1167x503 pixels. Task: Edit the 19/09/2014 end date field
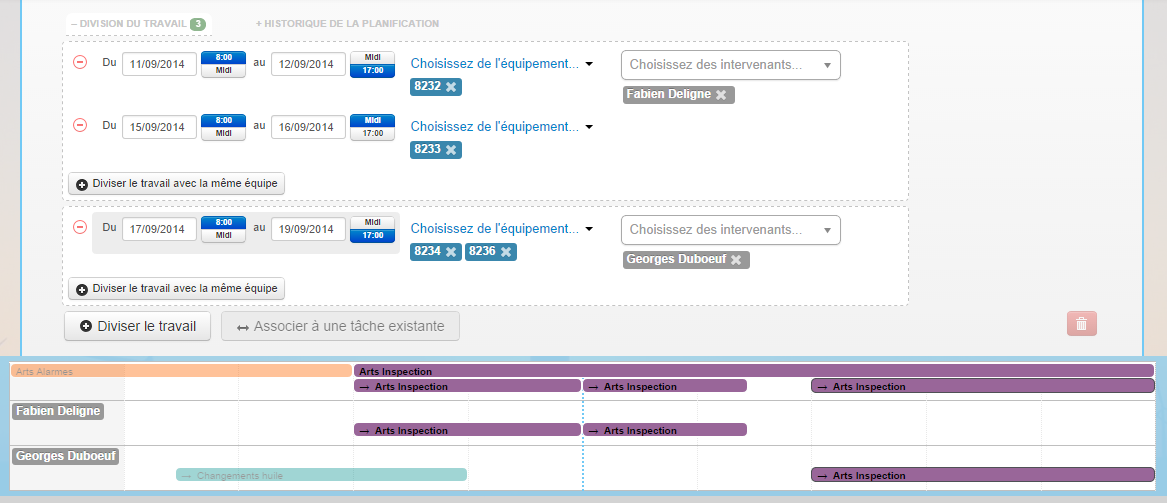click(308, 229)
